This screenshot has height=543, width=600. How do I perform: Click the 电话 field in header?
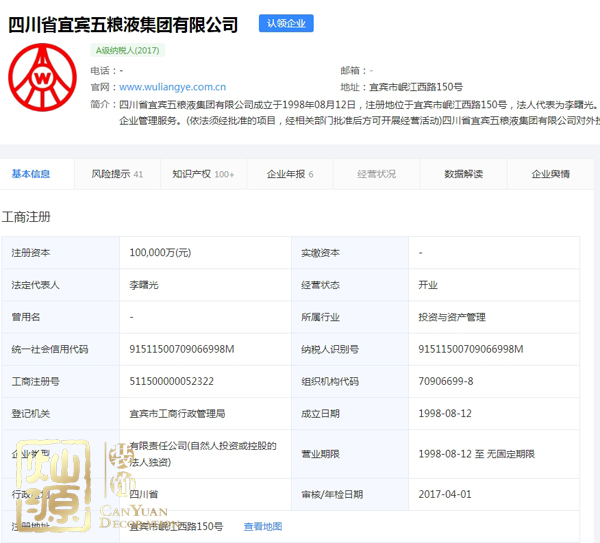(107, 70)
